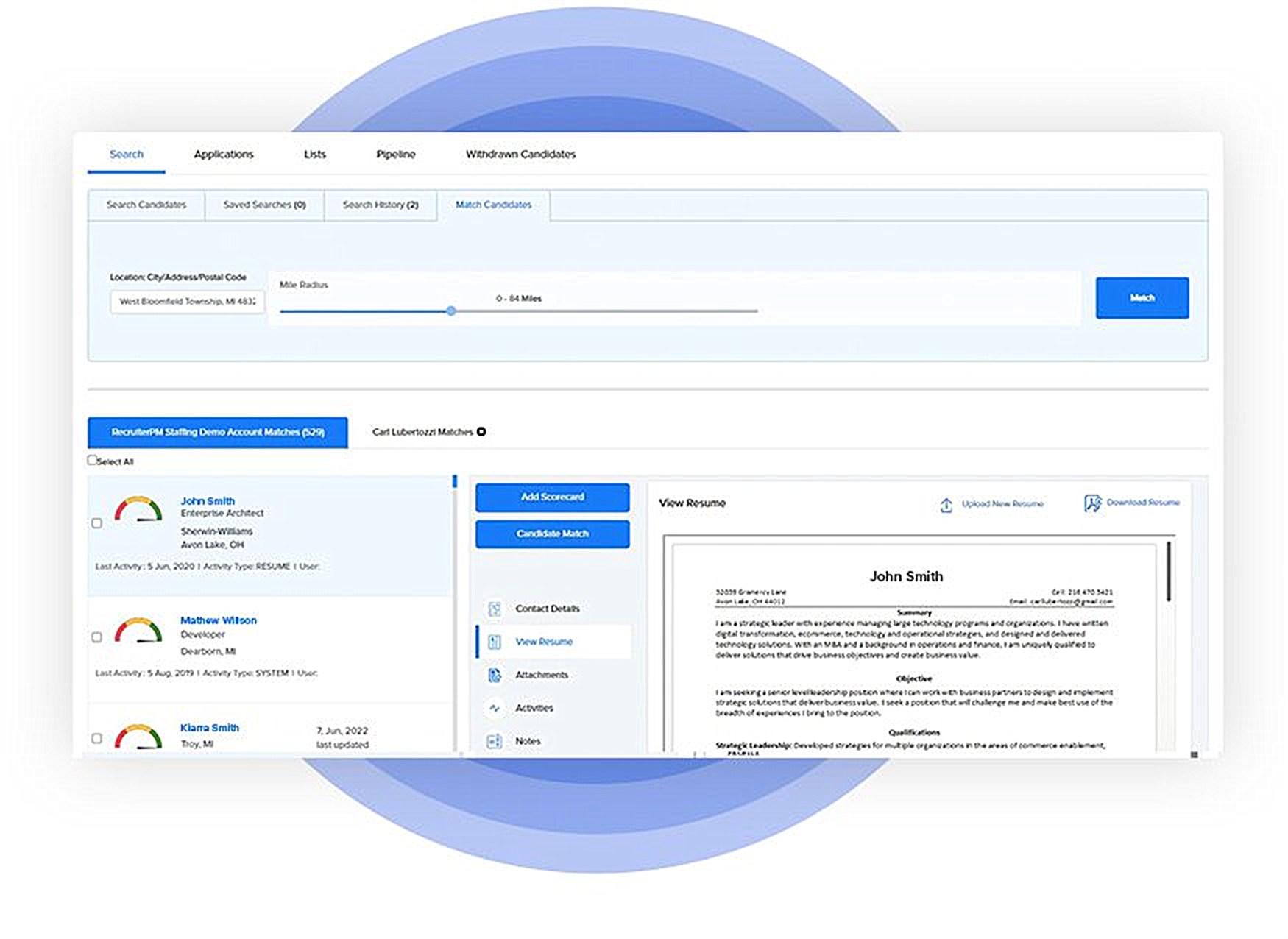This screenshot has height=939, width=1288.
Task: Click the Upload New Resume icon
Action: point(946,505)
